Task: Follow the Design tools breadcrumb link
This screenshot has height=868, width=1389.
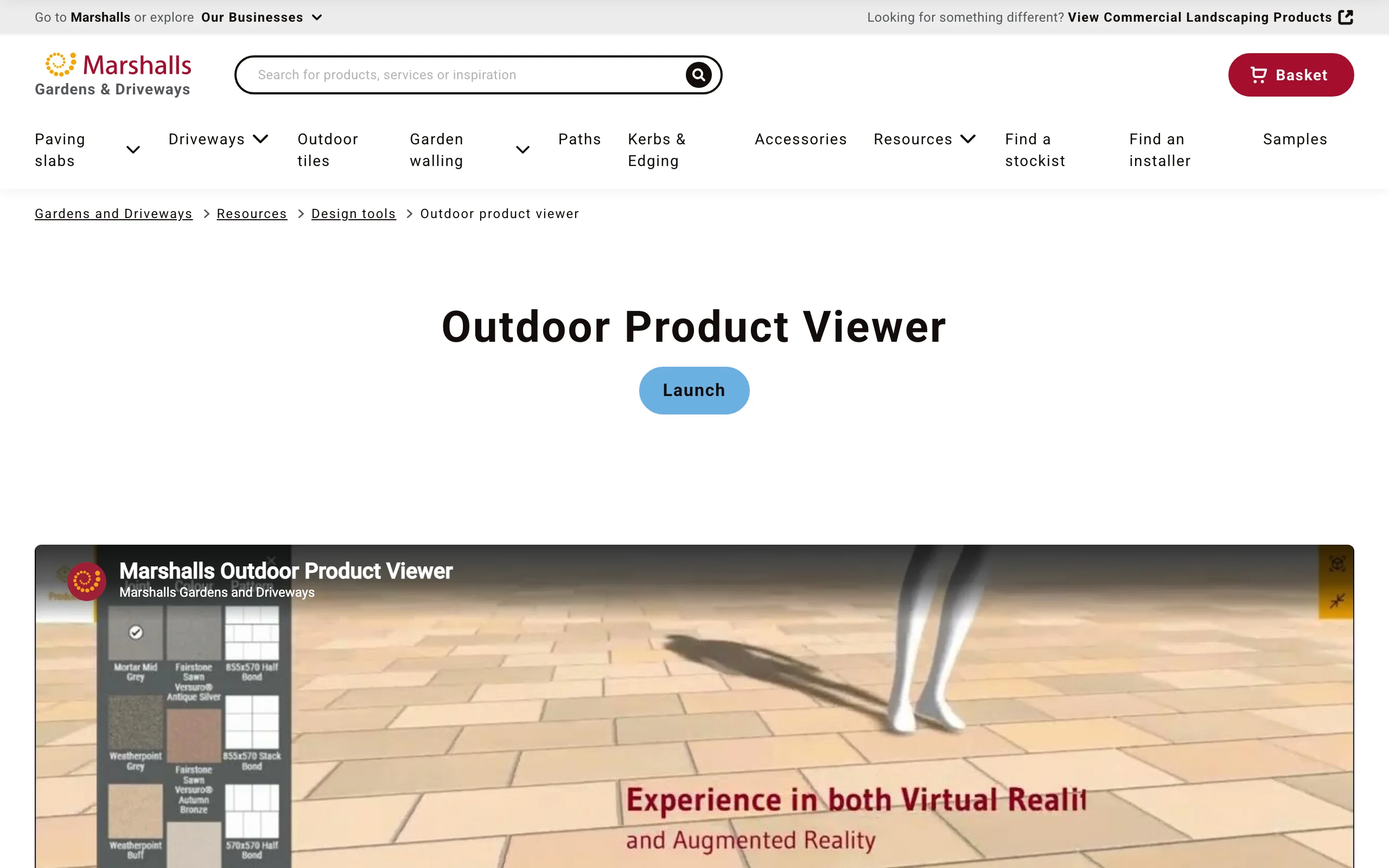Action: [354, 214]
